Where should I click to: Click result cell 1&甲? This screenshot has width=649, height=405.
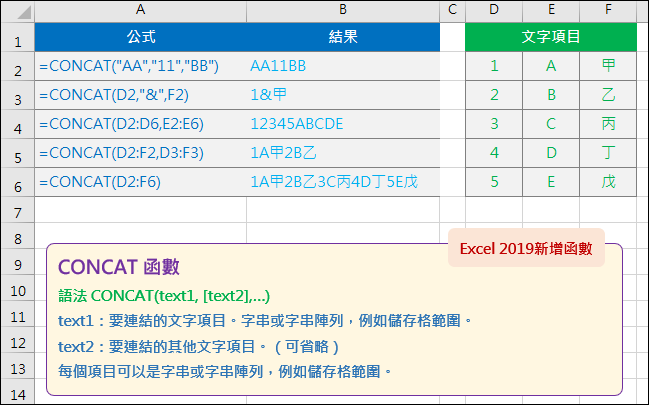pyautogui.click(x=343, y=95)
